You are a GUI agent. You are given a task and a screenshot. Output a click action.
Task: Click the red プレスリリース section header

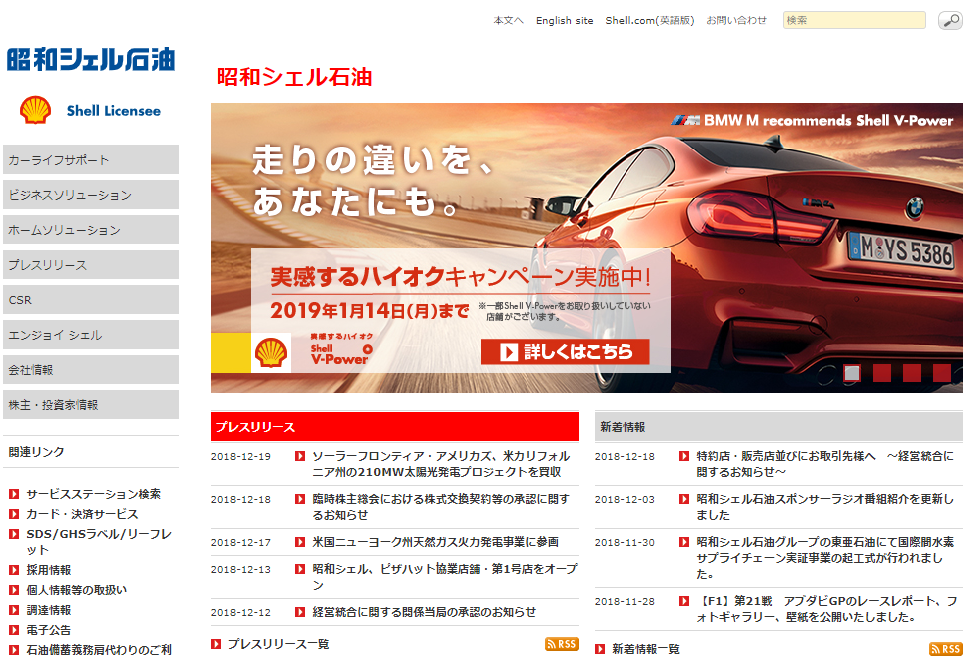[x=395, y=426]
